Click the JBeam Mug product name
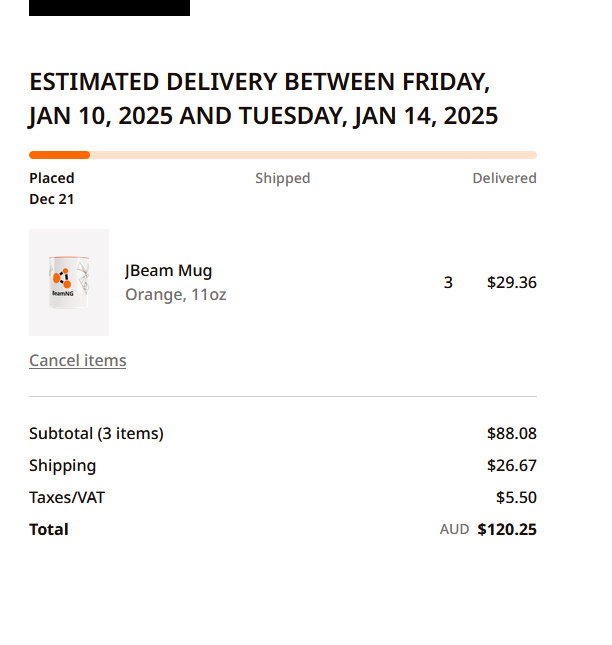612x645 pixels. click(x=168, y=271)
